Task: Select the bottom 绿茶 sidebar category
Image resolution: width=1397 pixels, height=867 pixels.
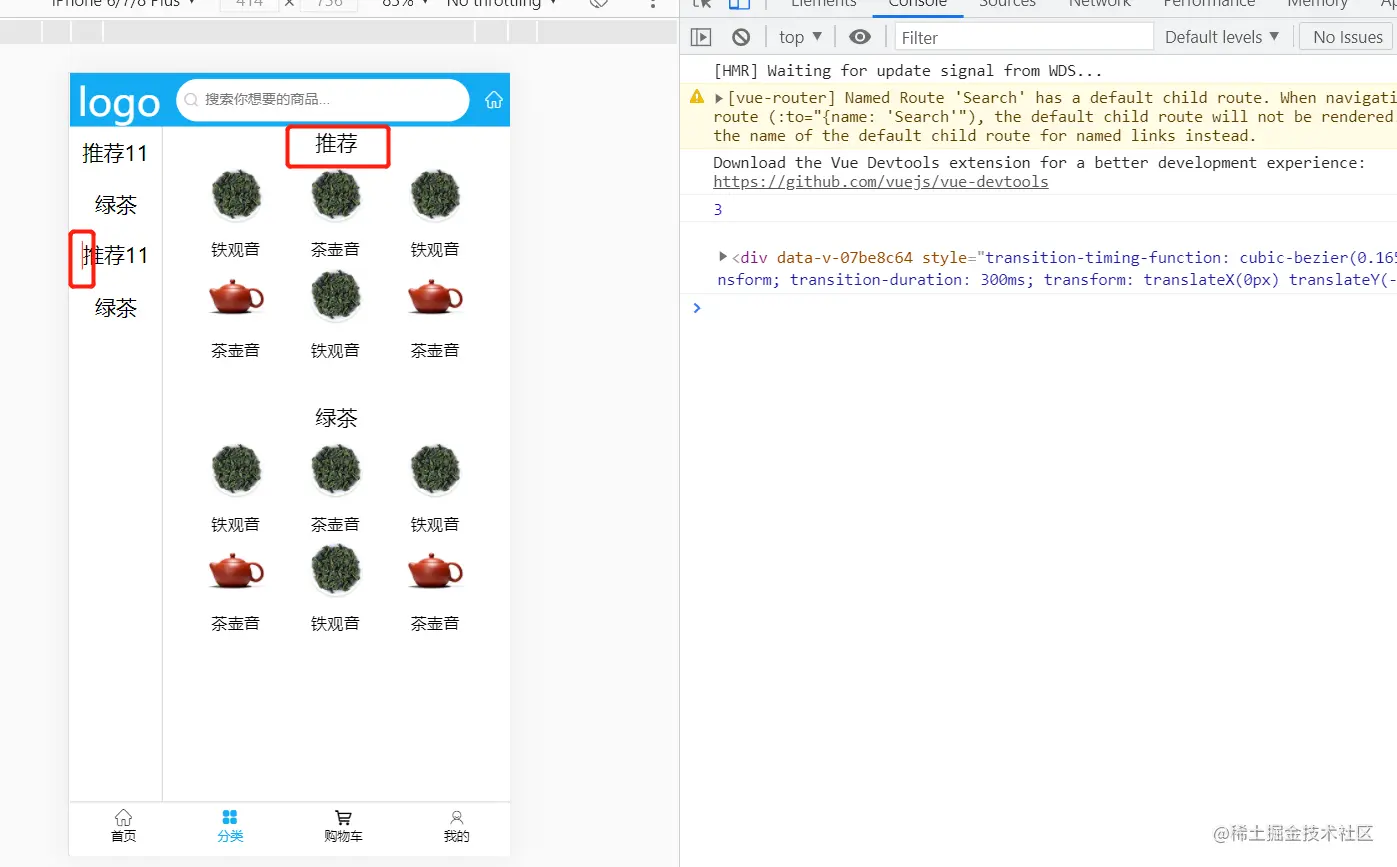Action: [x=115, y=308]
